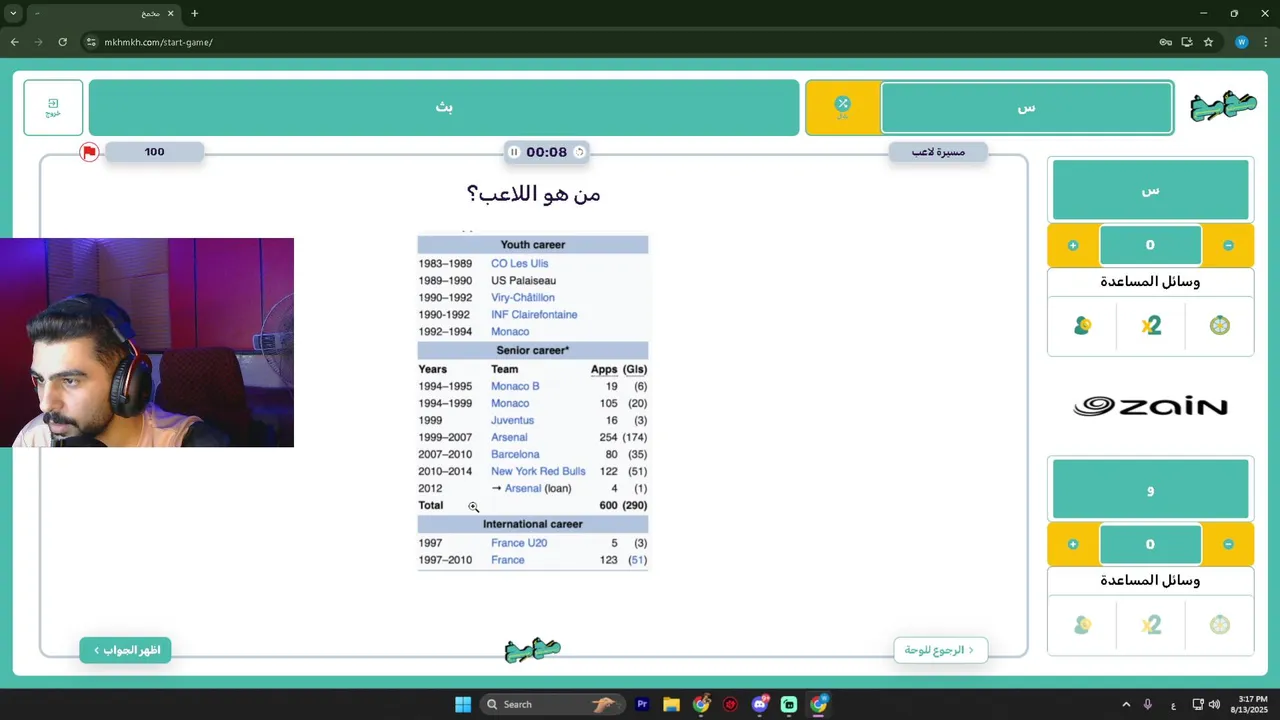Open the tab search dropdown arrow
This screenshot has height=720, width=1280.
(13, 13)
